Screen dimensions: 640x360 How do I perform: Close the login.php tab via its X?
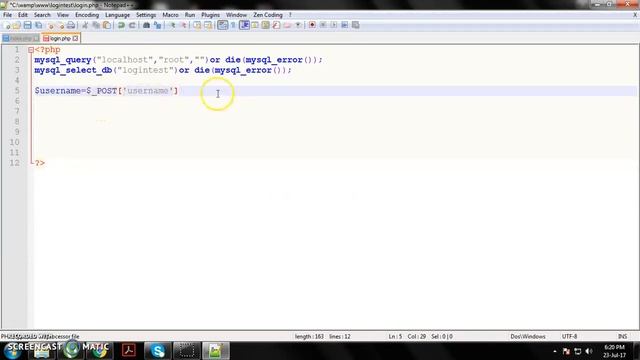click(x=76, y=38)
